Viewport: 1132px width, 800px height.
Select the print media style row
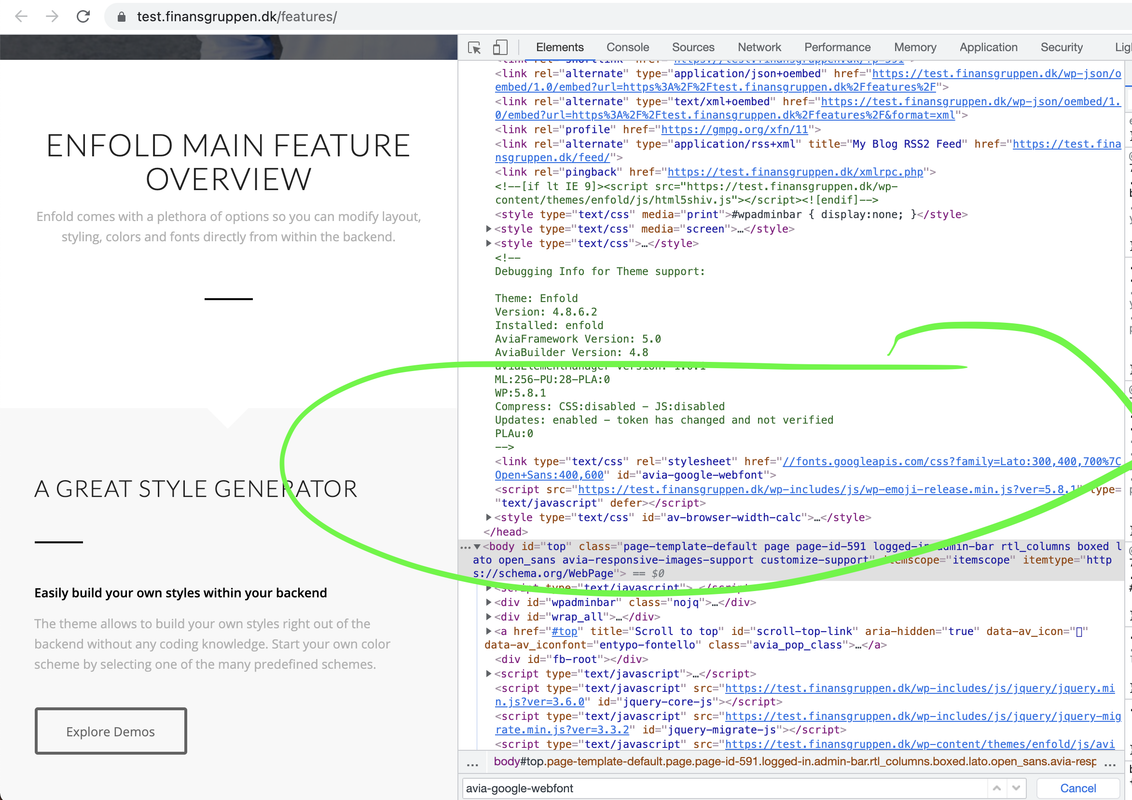(x=731, y=214)
